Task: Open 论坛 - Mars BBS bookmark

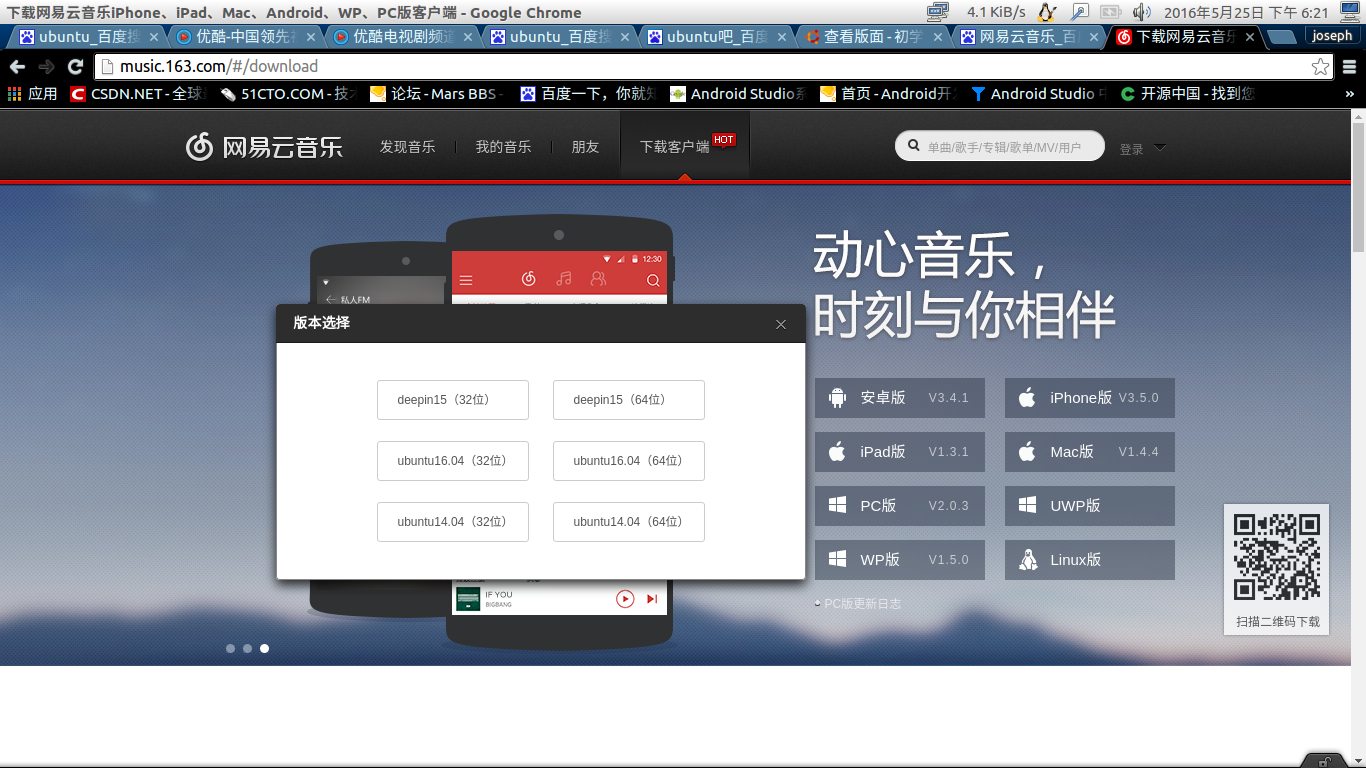Action: 439,94
